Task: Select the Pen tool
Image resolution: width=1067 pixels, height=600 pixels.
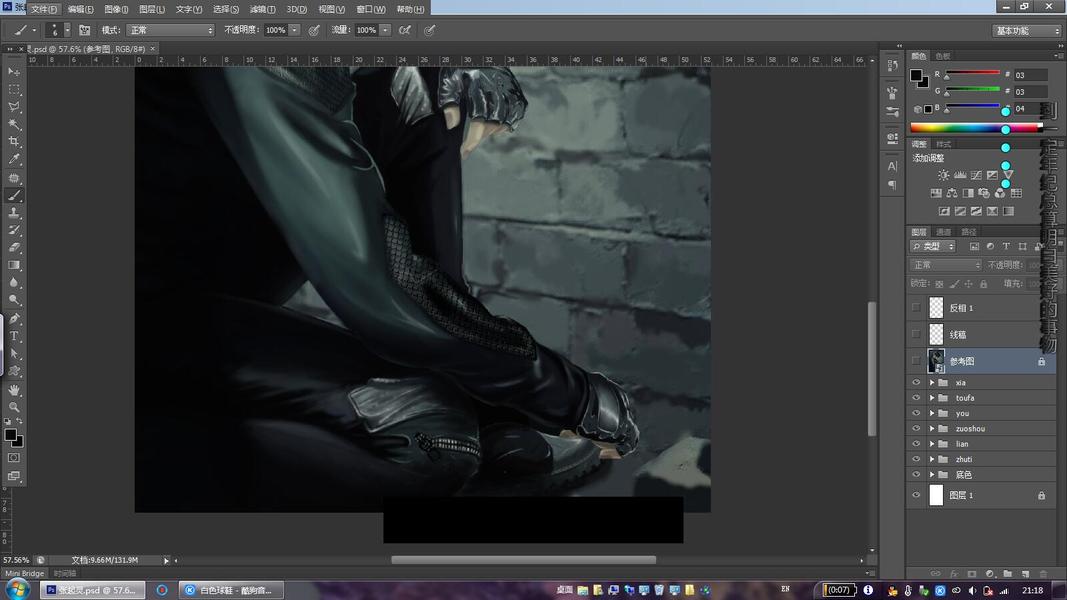Action: pos(14,319)
